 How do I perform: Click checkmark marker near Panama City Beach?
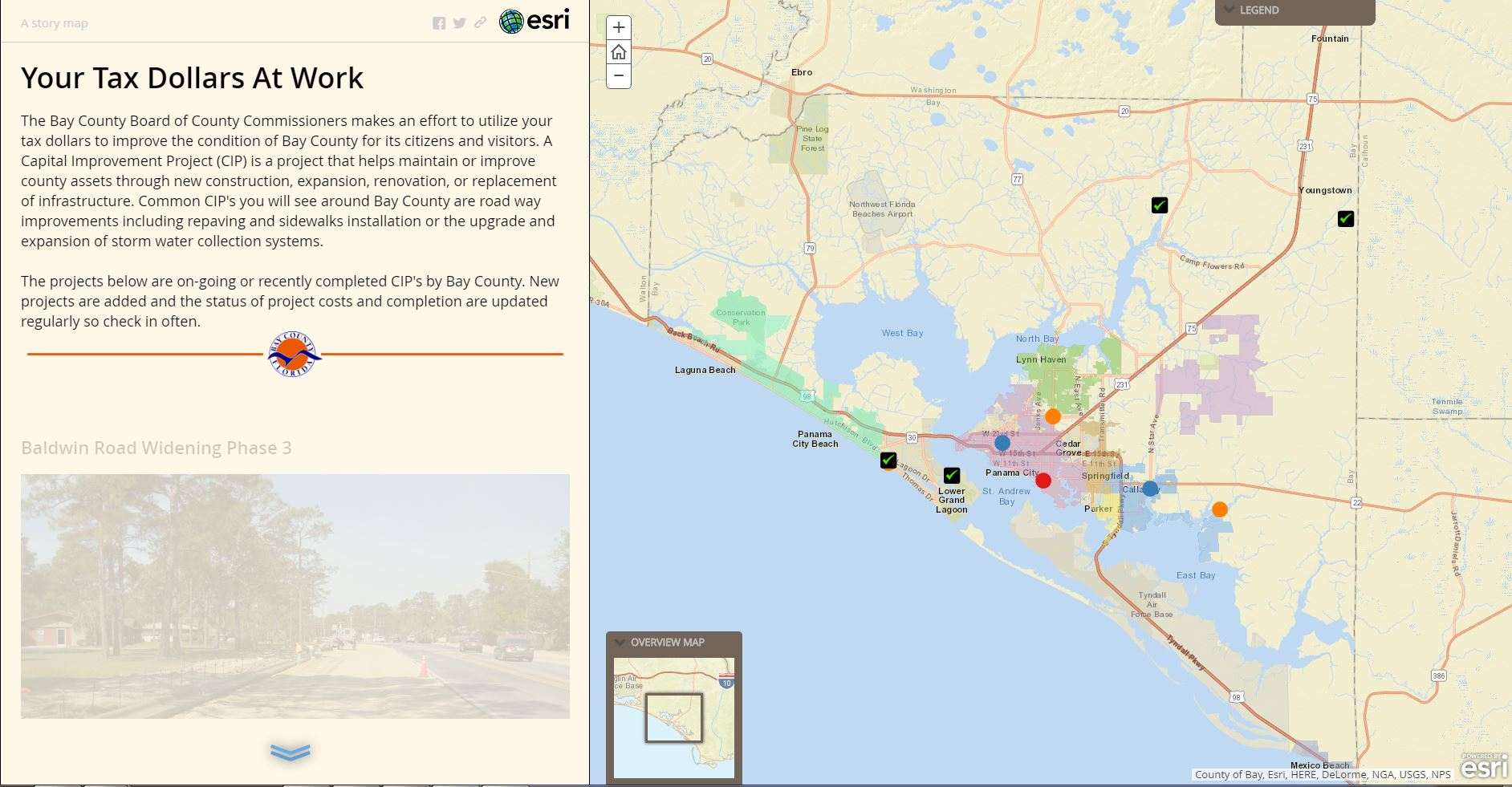point(888,460)
